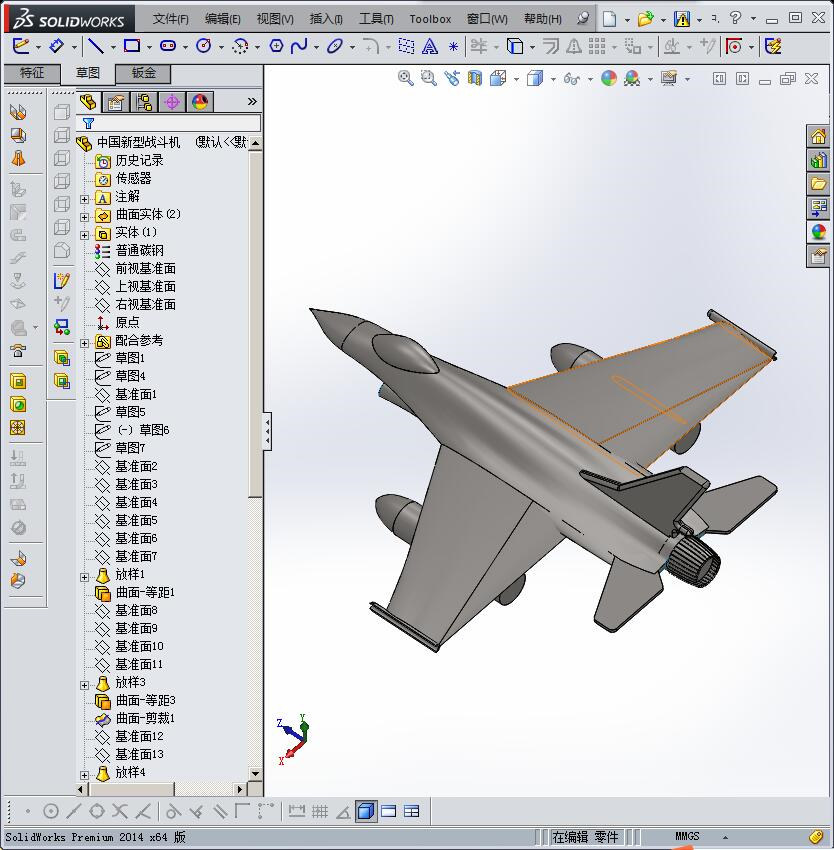
Task: Click the 在编辑 零件 status text
Action: click(585, 837)
